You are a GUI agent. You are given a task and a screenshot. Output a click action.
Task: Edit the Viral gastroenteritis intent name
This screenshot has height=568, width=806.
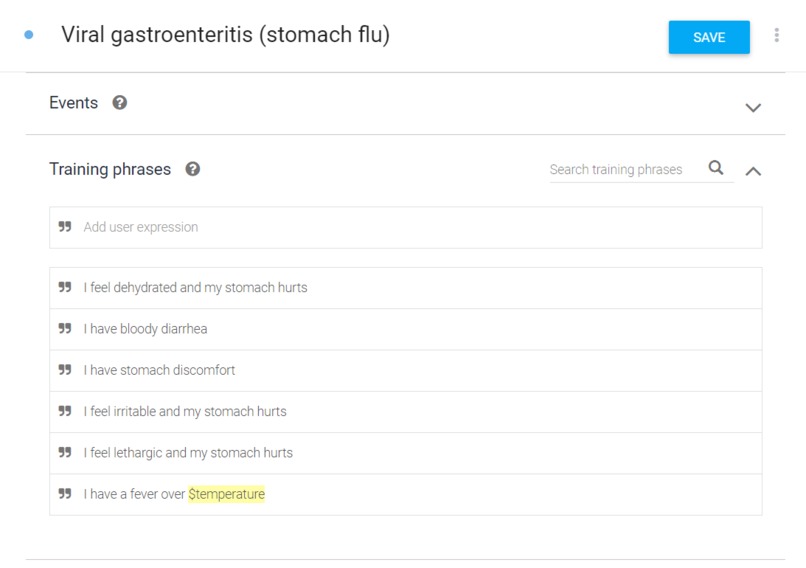pos(225,35)
